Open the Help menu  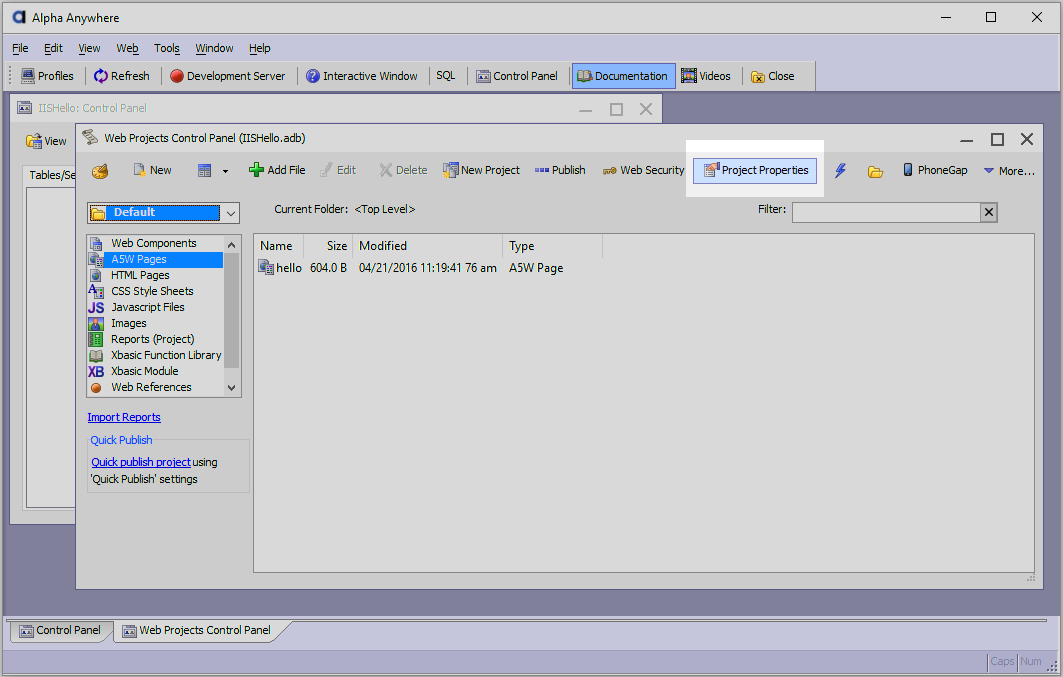click(x=259, y=48)
